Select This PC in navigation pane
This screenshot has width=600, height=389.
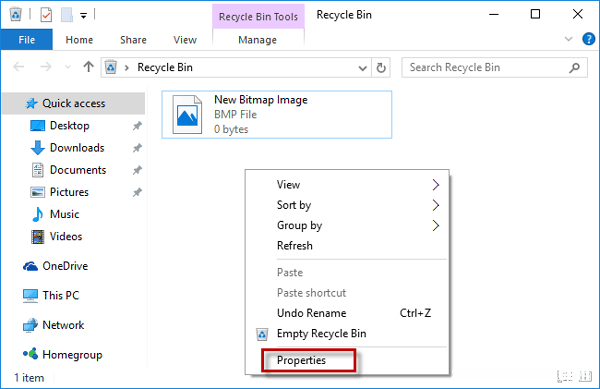[x=60, y=295]
